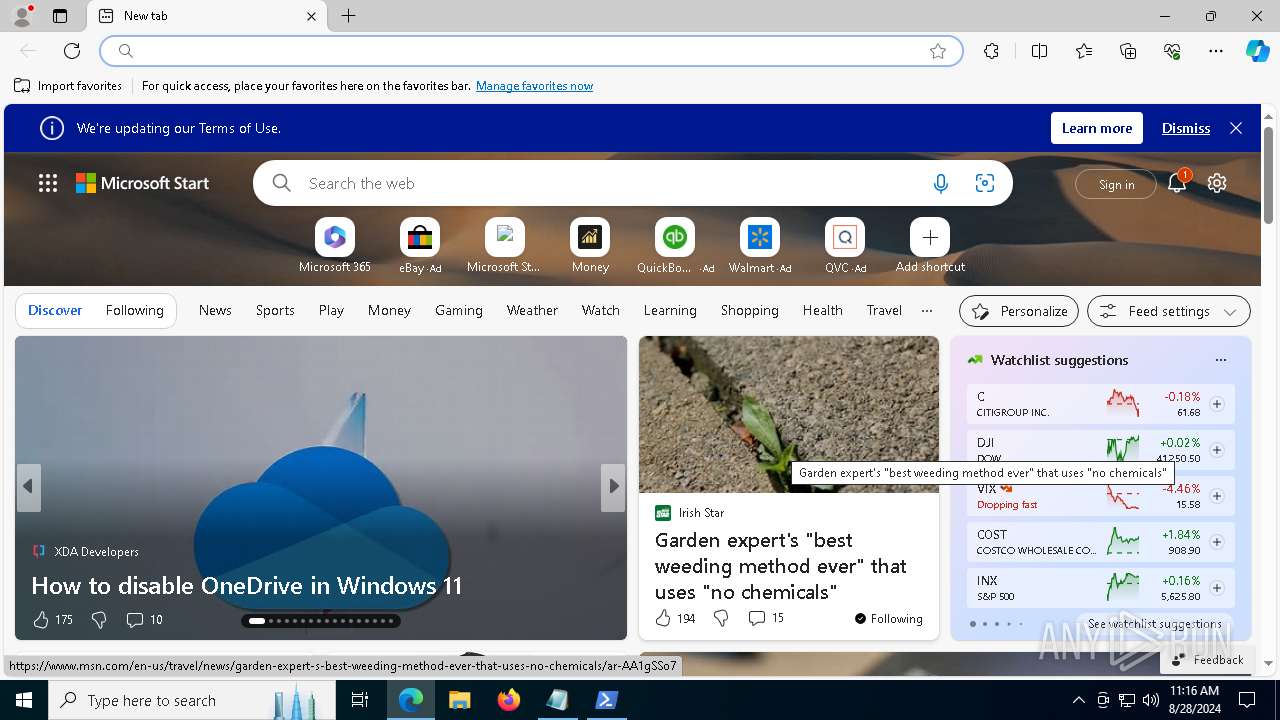Open more feed categories ellipsis
The width and height of the screenshot is (1280, 720).
927,311
